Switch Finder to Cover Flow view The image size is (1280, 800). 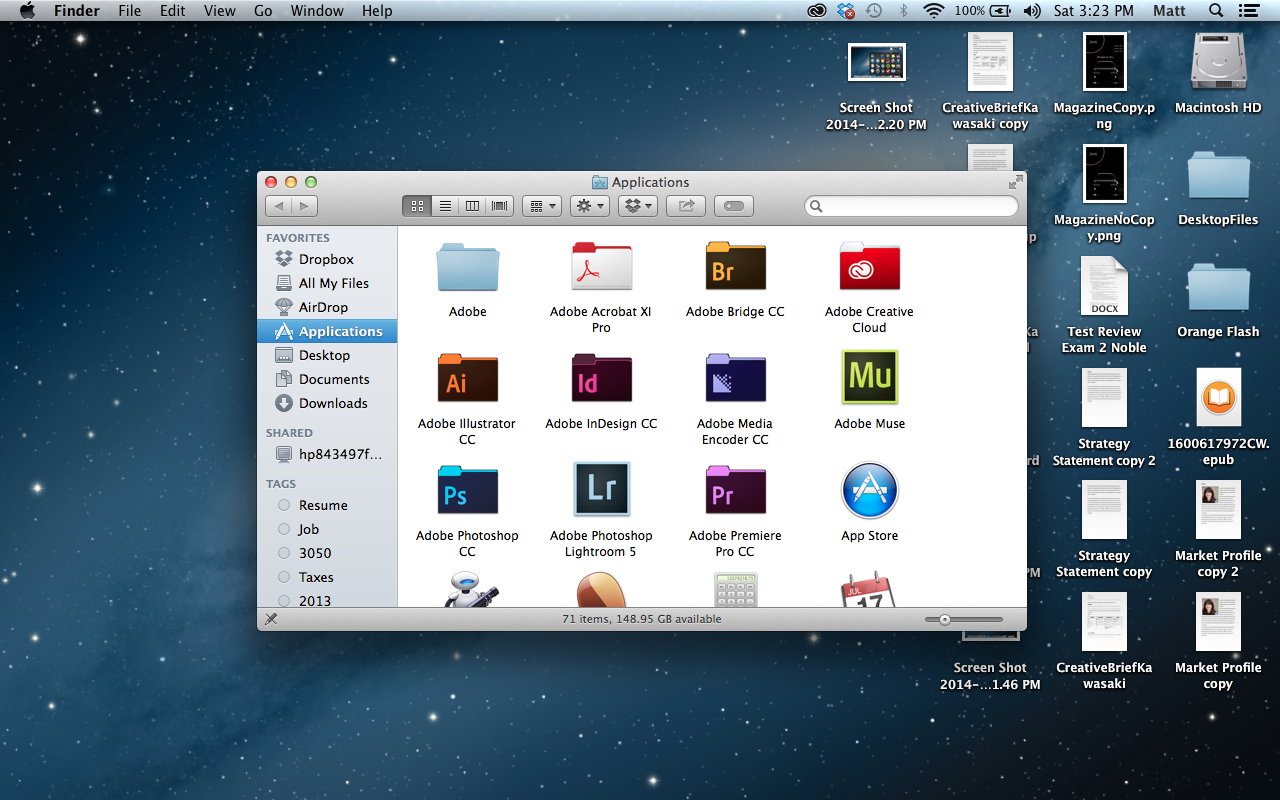[x=500, y=206]
